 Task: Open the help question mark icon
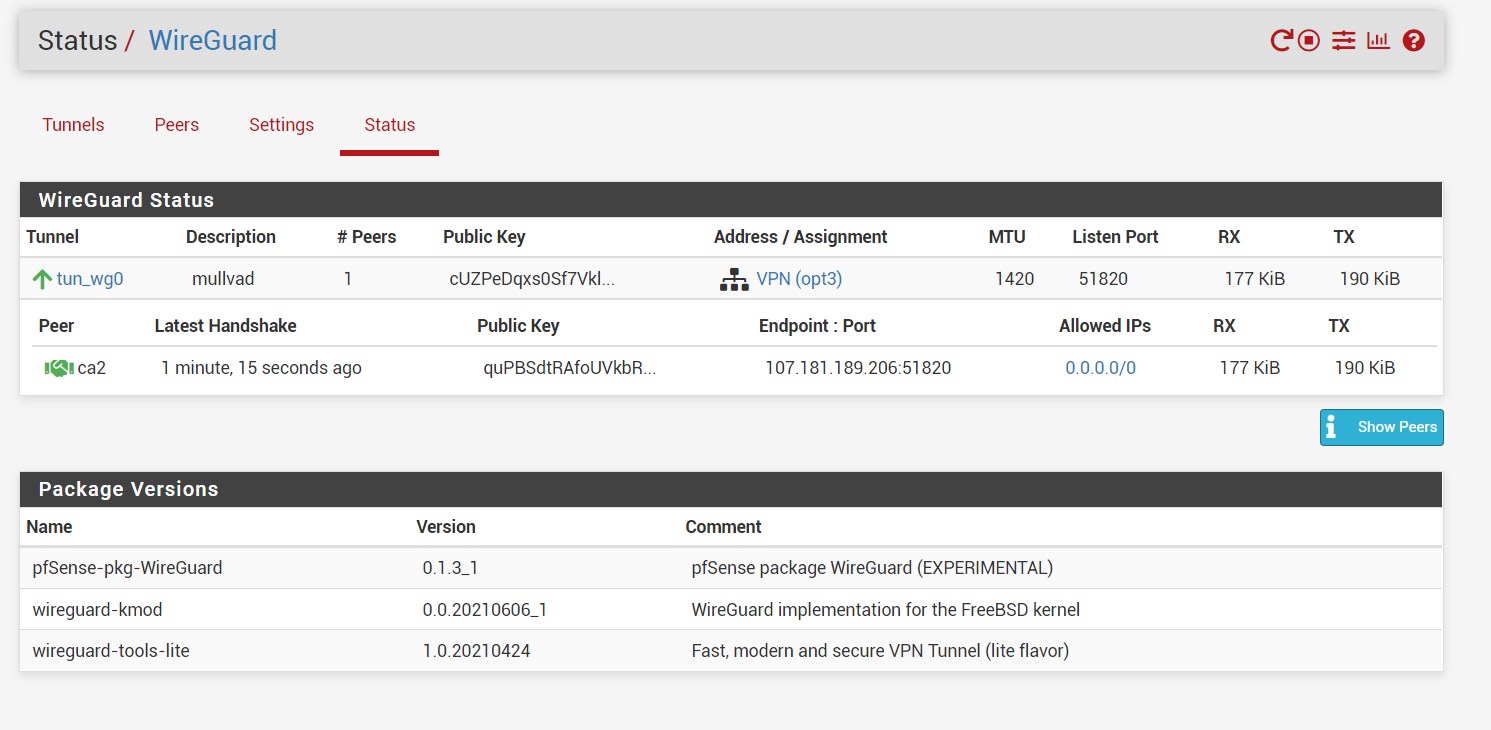coord(1413,41)
